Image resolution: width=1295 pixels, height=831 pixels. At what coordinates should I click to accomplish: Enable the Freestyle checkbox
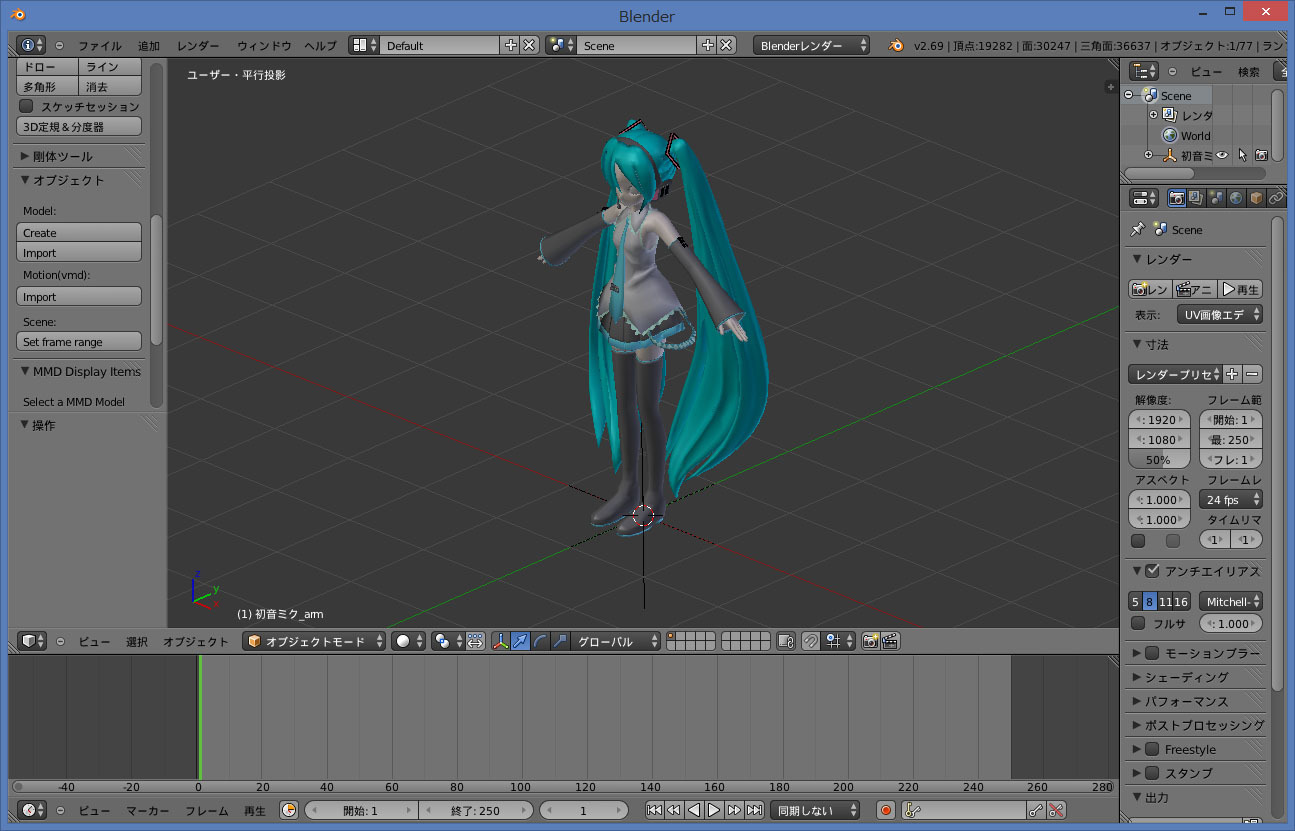click(x=1152, y=749)
